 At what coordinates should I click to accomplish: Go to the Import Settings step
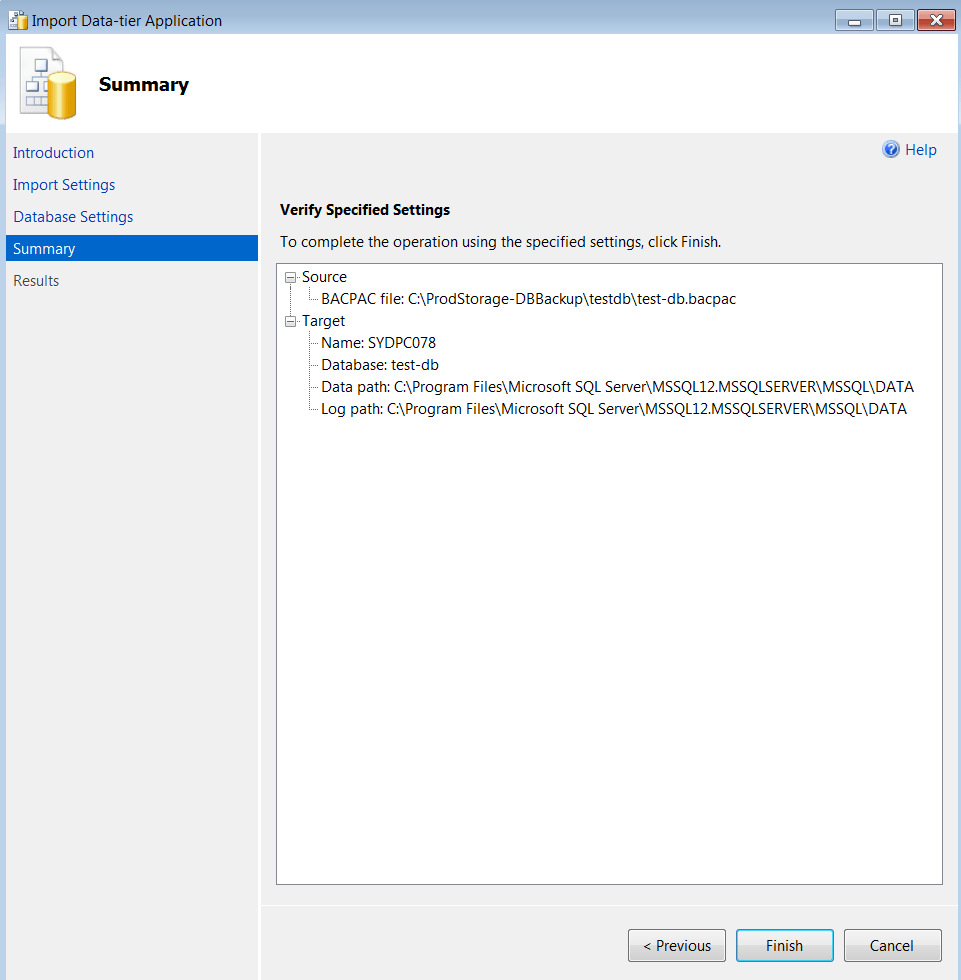(64, 185)
